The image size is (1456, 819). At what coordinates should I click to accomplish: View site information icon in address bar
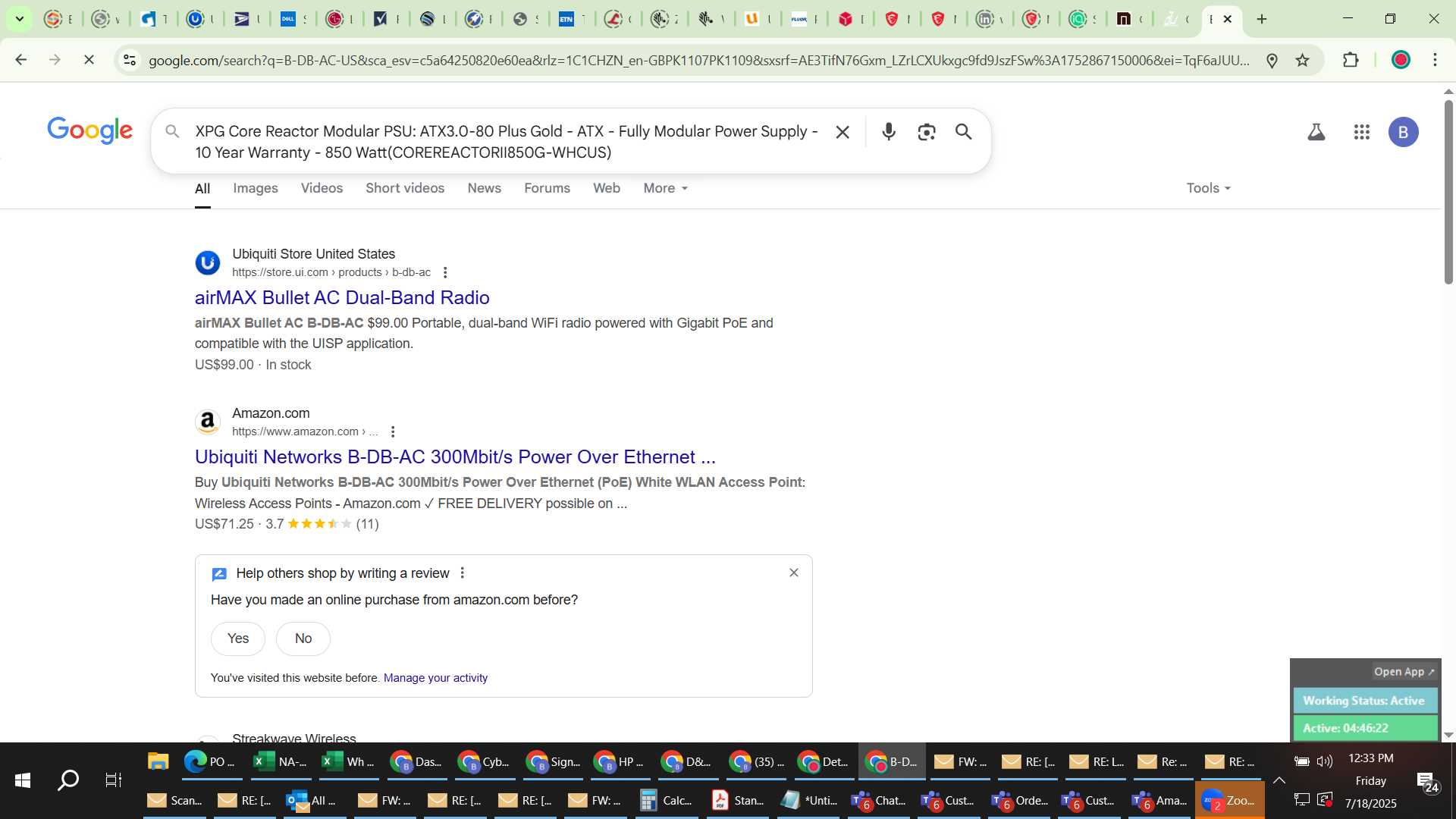pos(130,60)
